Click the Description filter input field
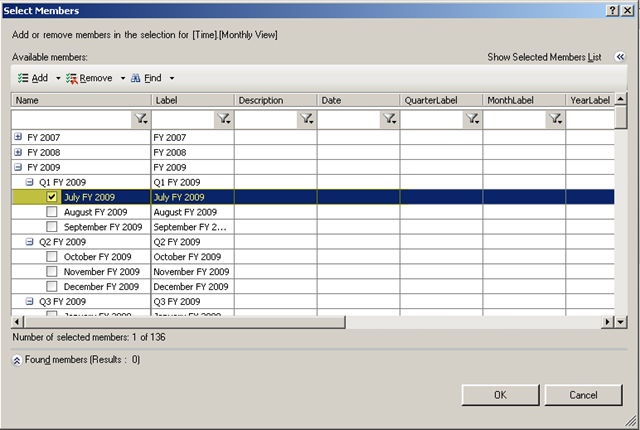Viewport: 640px width, 430px height. click(266, 119)
